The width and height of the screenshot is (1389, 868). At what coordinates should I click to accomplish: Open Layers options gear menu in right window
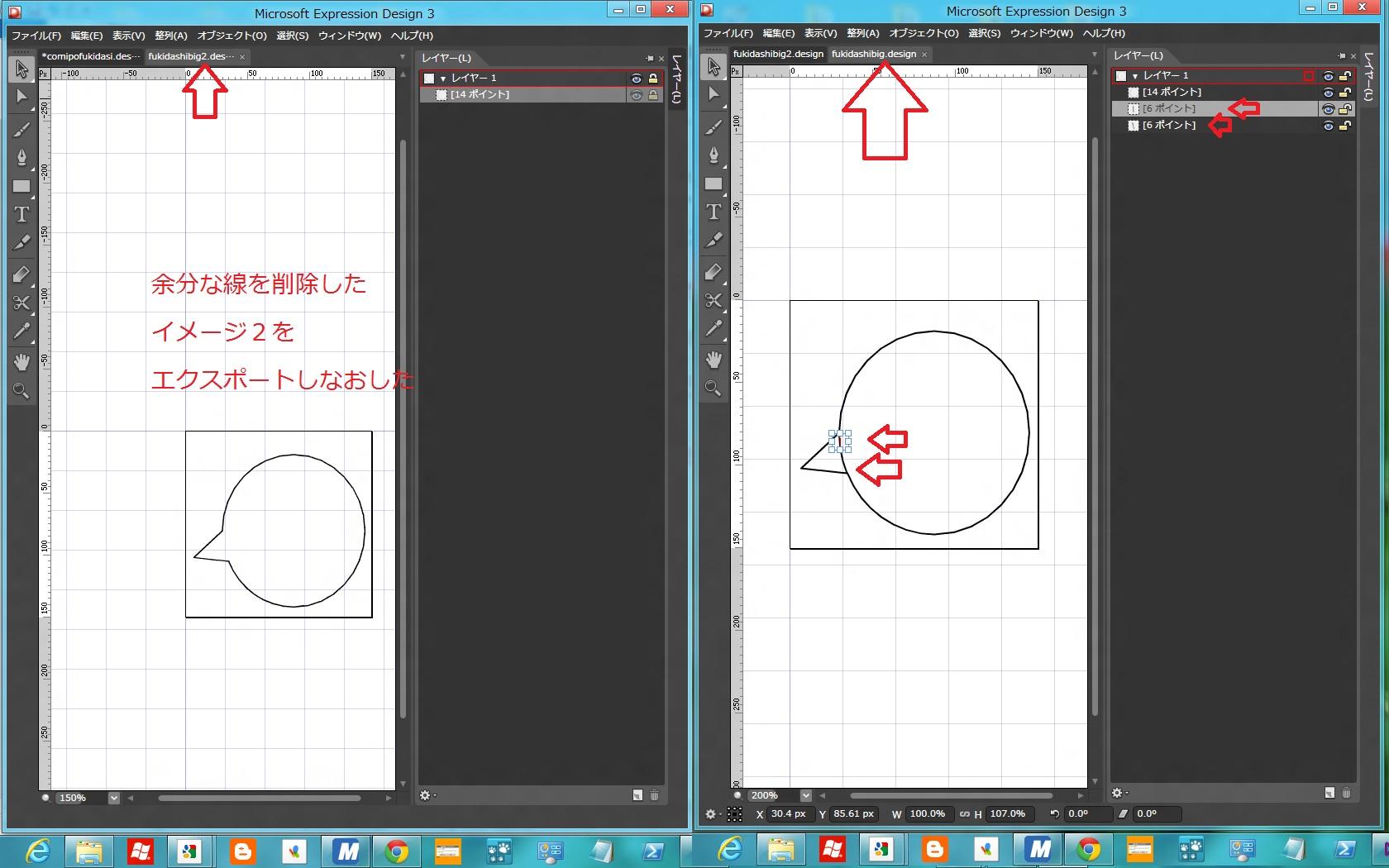[1119, 793]
